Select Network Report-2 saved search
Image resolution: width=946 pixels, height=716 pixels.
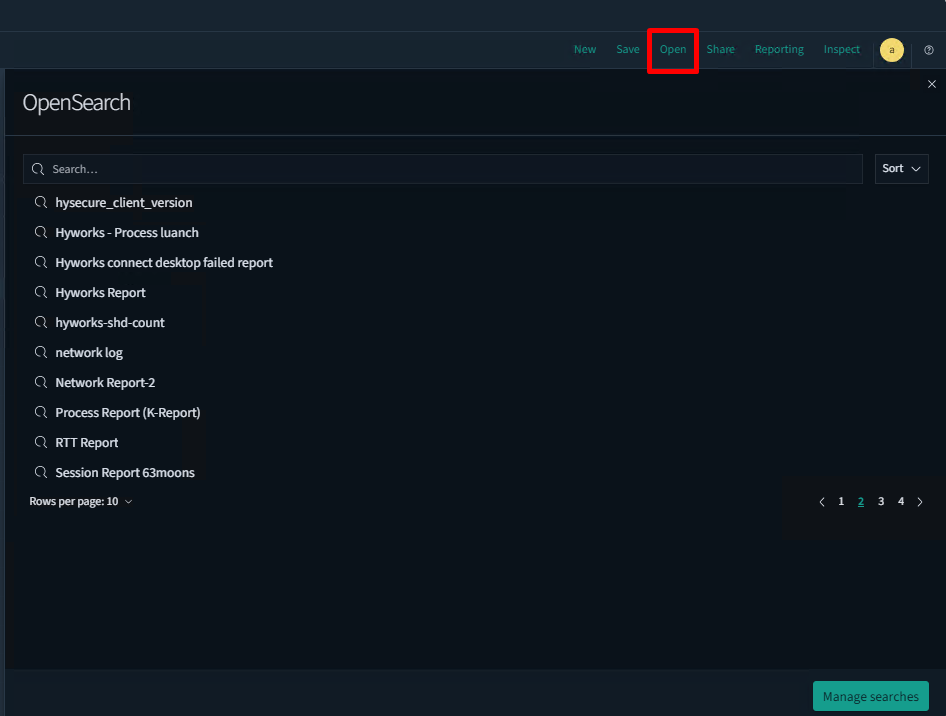(105, 383)
